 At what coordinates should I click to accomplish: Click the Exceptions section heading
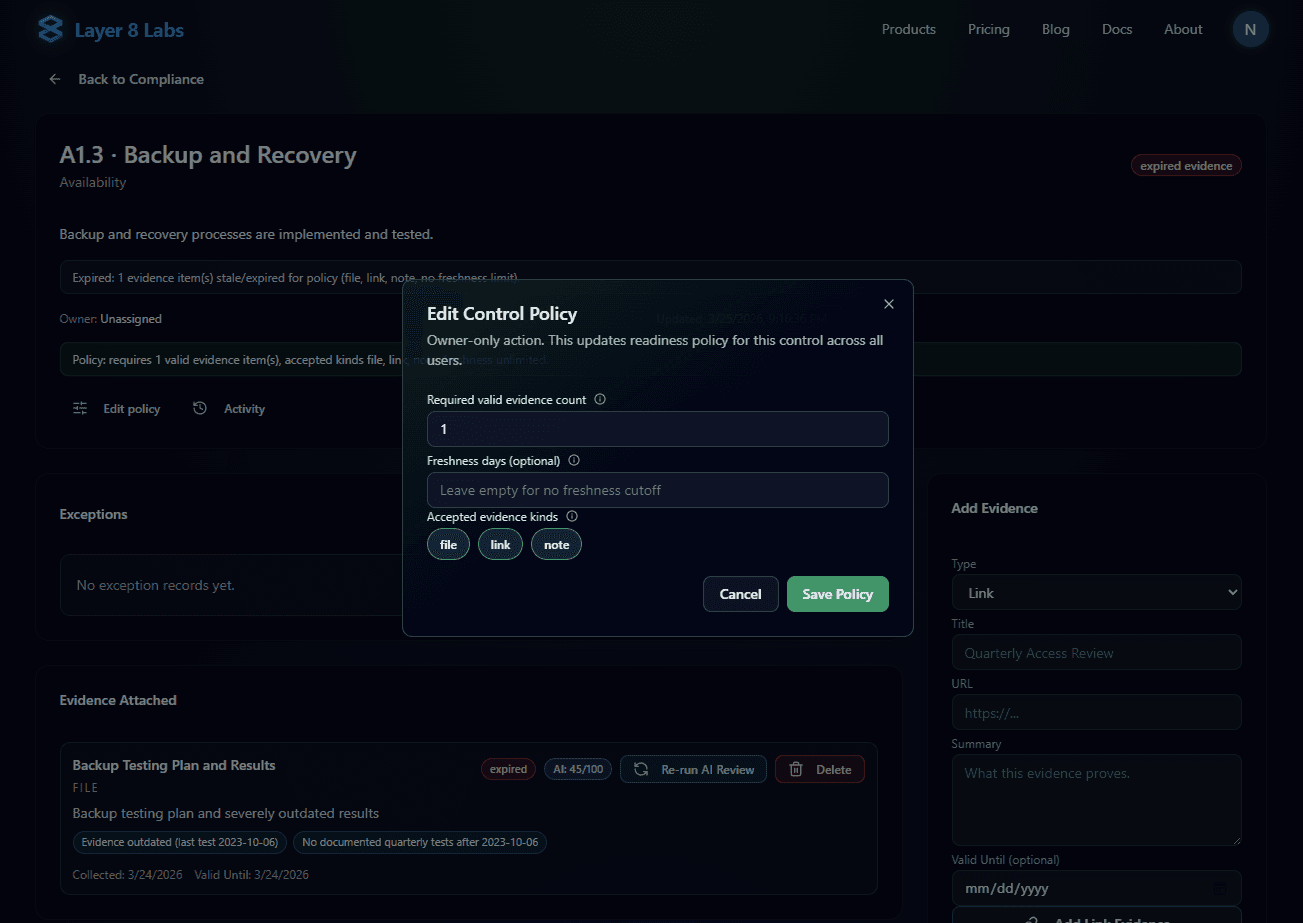pyautogui.click(x=94, y=514)
